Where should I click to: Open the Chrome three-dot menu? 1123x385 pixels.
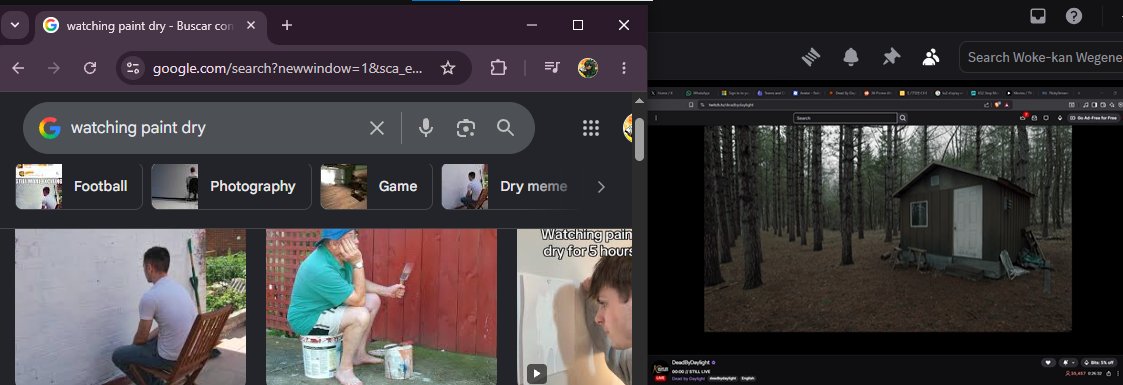(624, 68)
